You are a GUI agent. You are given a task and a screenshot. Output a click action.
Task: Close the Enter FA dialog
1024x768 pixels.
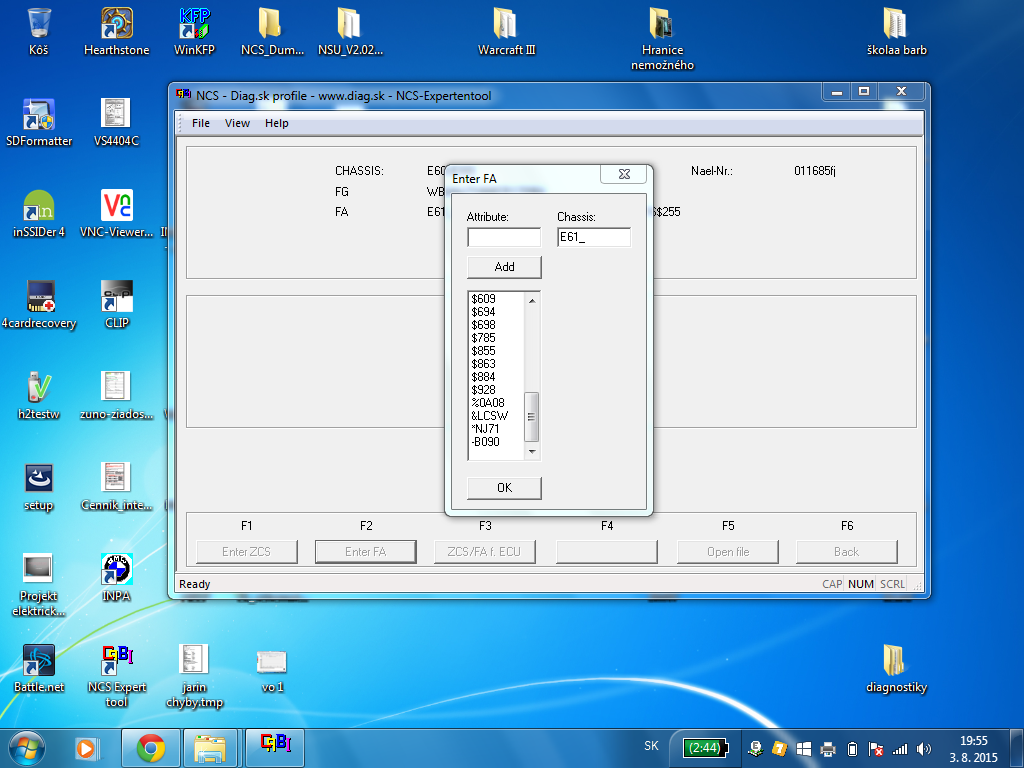624,174
